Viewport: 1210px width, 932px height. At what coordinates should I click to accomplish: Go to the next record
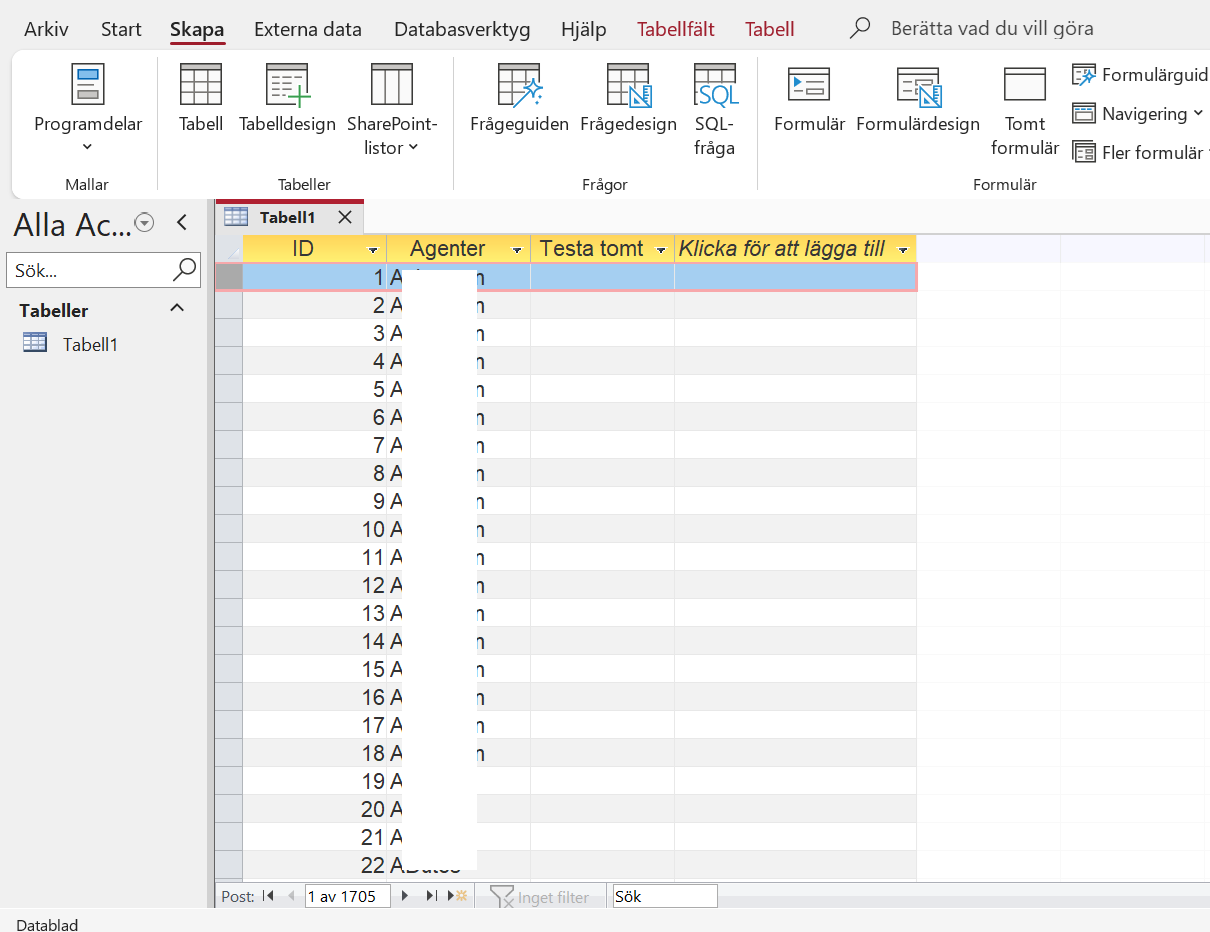(405, 896)
